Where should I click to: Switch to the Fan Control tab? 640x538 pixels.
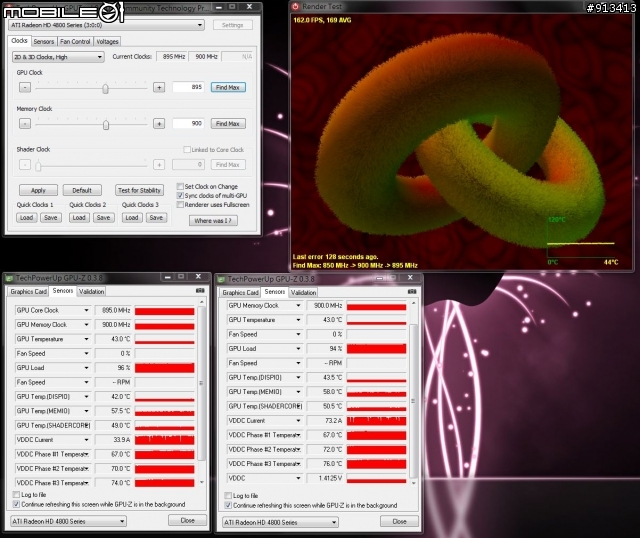click(x=75, y=42)
